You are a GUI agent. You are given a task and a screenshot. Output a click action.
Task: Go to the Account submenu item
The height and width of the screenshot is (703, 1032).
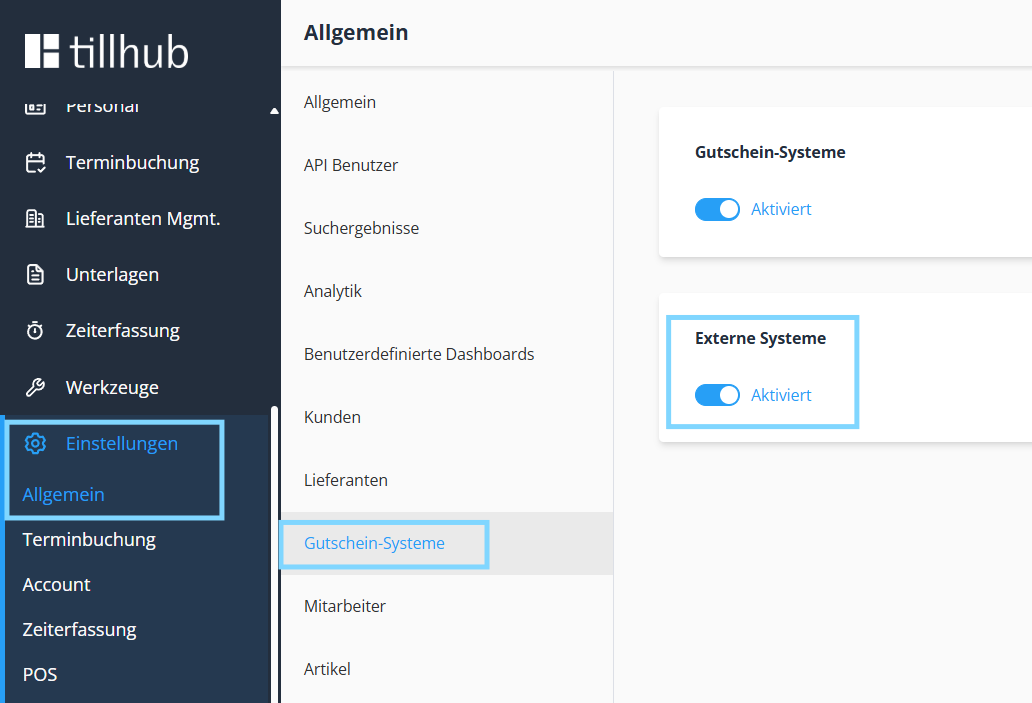click(x=56, y=585)
